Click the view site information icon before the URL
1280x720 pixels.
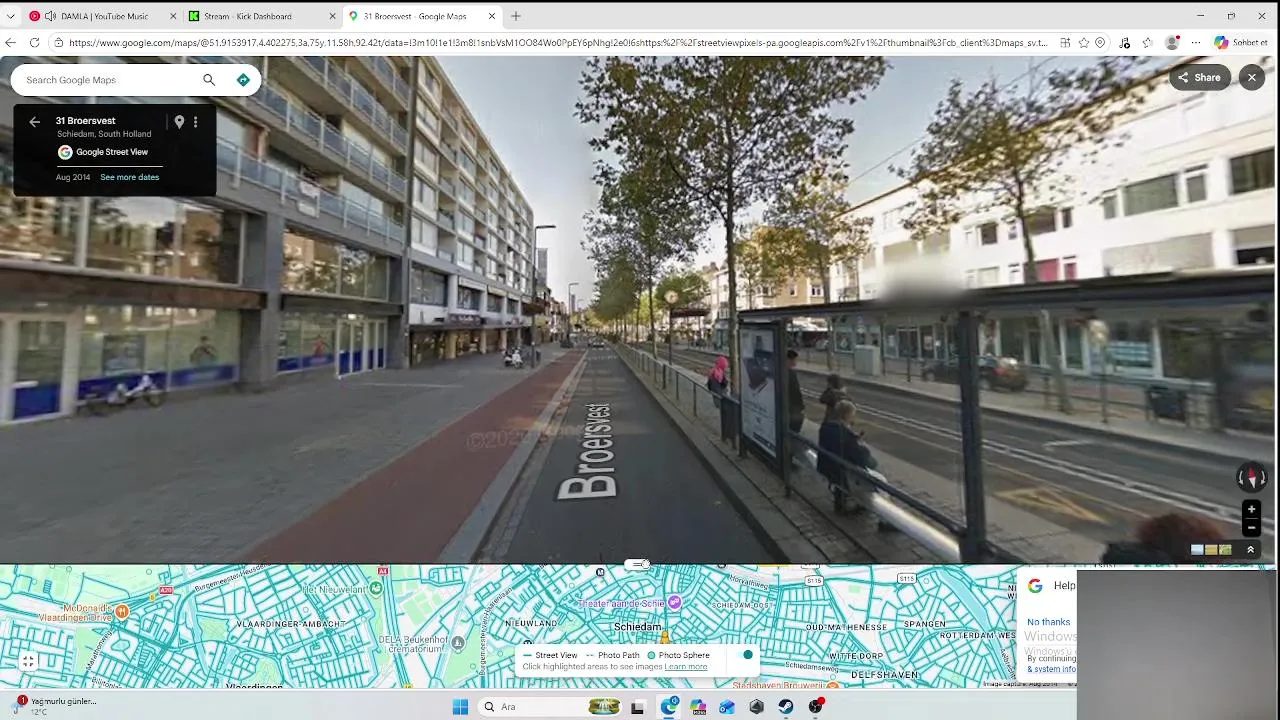click(x=59, y=43)
